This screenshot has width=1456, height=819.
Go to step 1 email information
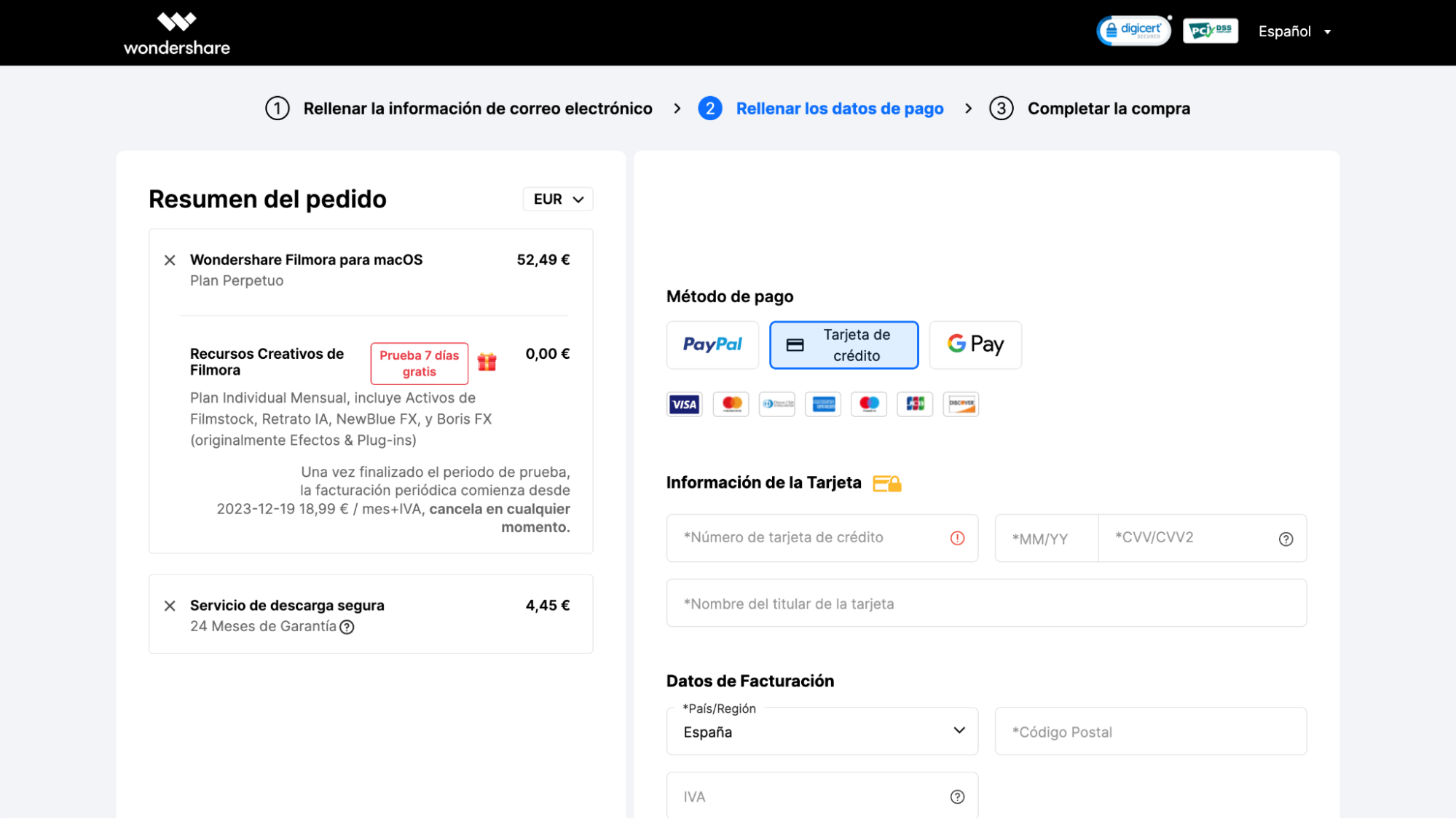click(459, 108)
